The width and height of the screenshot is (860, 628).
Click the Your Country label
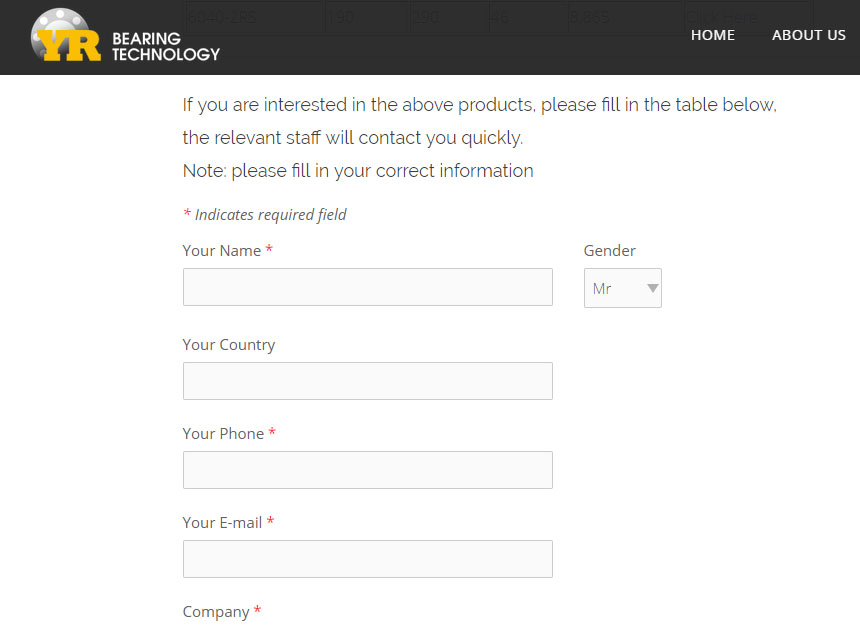point(229,345)
